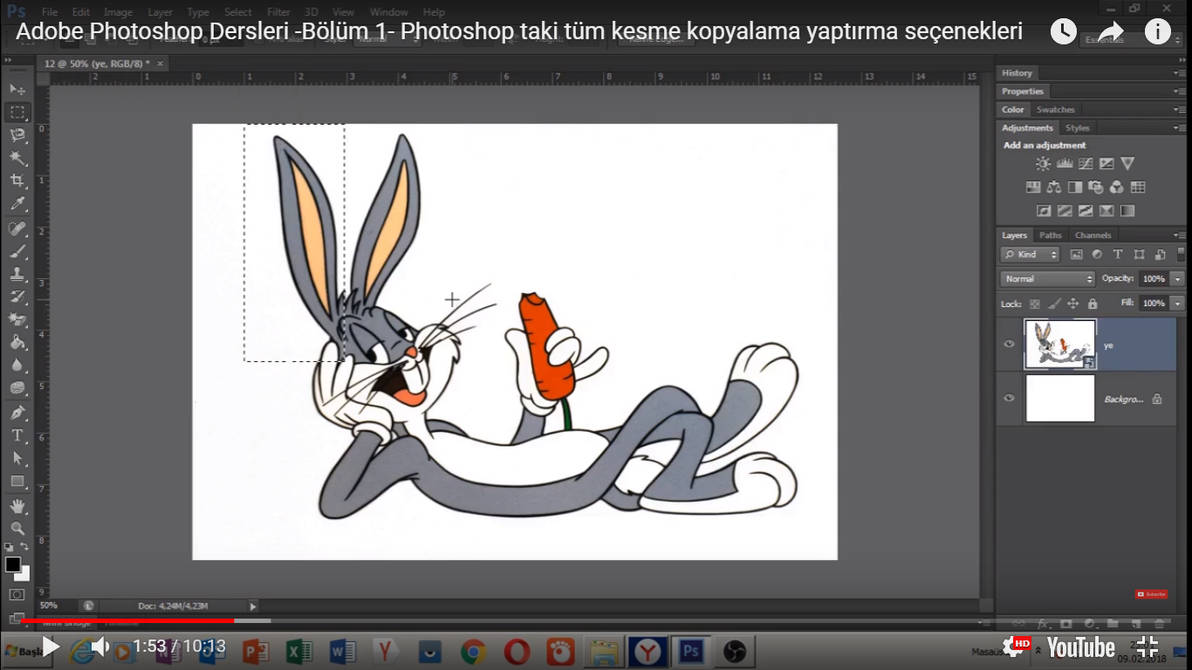Open the Filter menu
The width and height of the screenshot is (1192, 670).
(x=278, y=12)
